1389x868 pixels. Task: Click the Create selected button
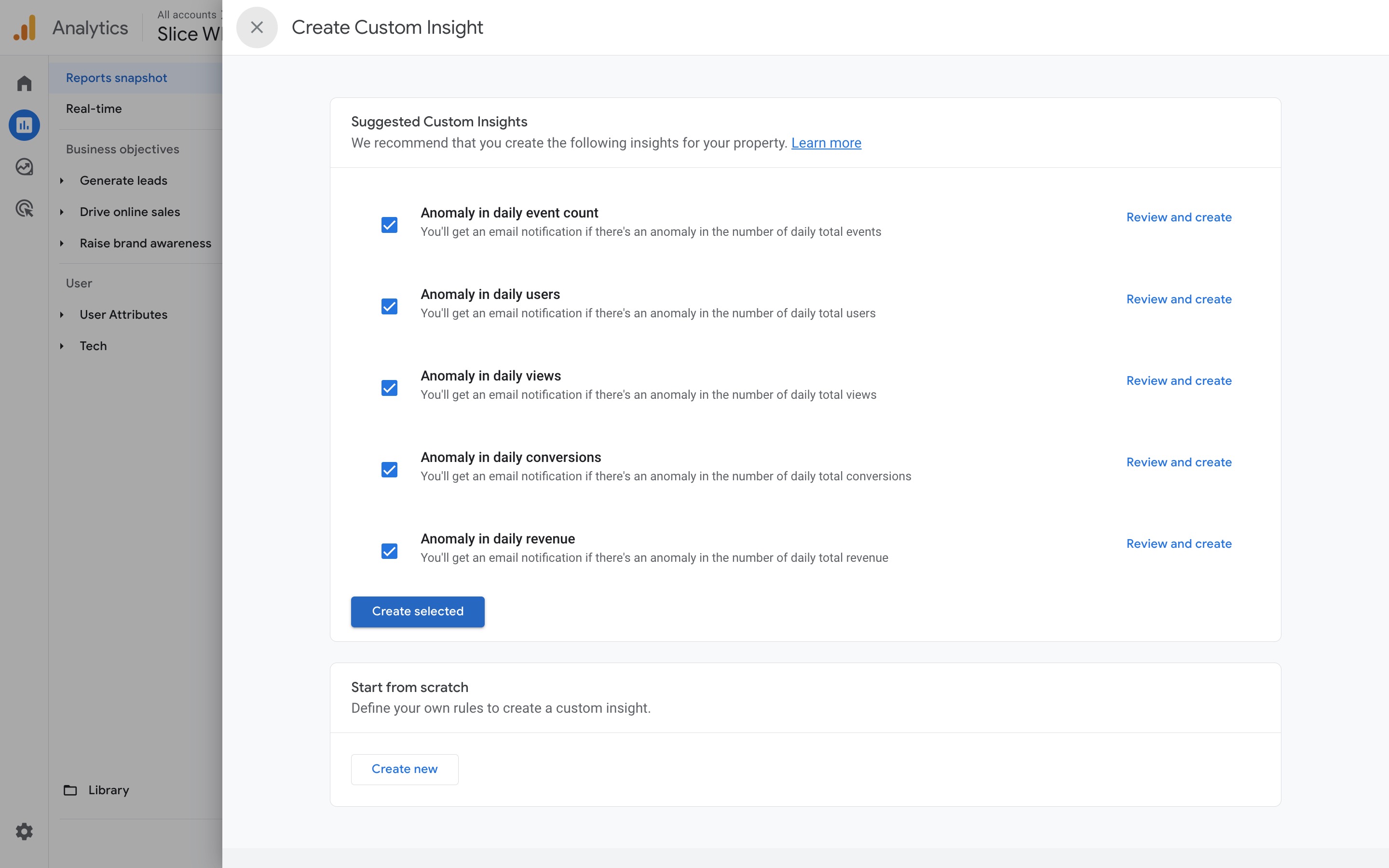pos(417,611)
